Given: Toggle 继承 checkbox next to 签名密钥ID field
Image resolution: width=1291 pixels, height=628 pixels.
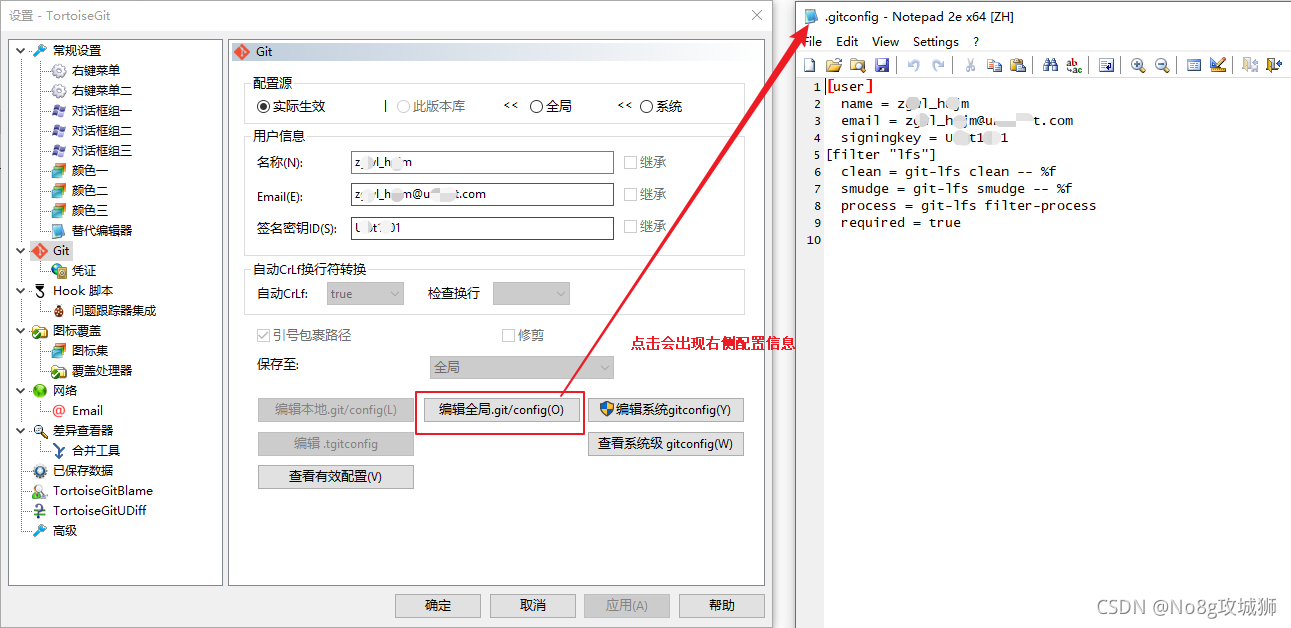Looking at the screenshot, I should coord(630,227).
